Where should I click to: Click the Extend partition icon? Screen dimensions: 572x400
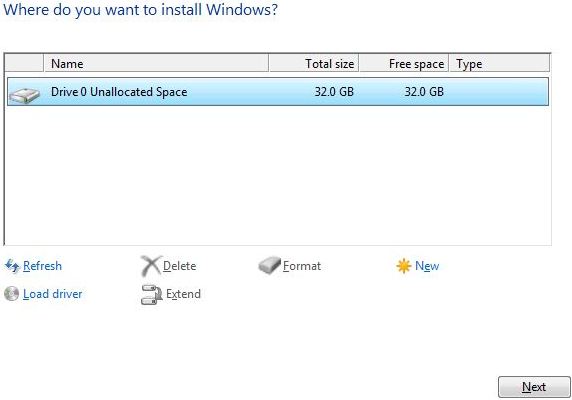tap(151, 294)
